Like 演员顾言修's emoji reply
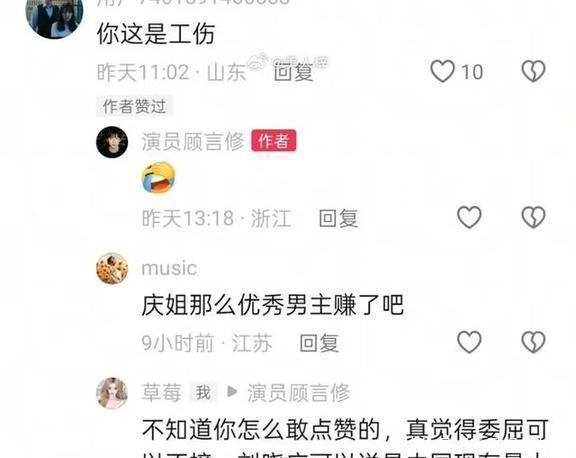 (469, 217)
